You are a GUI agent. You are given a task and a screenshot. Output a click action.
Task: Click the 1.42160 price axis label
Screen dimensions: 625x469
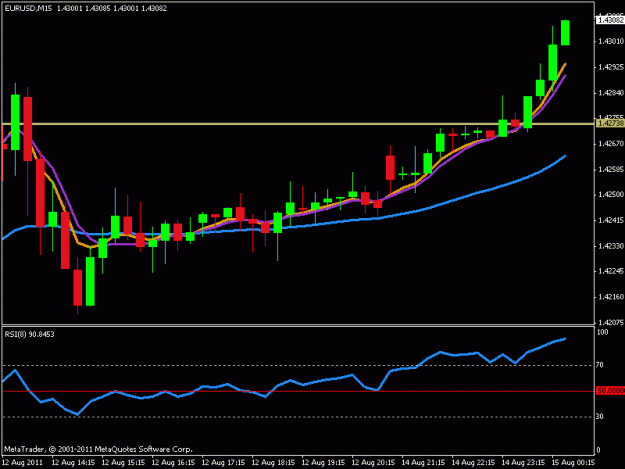611,297
